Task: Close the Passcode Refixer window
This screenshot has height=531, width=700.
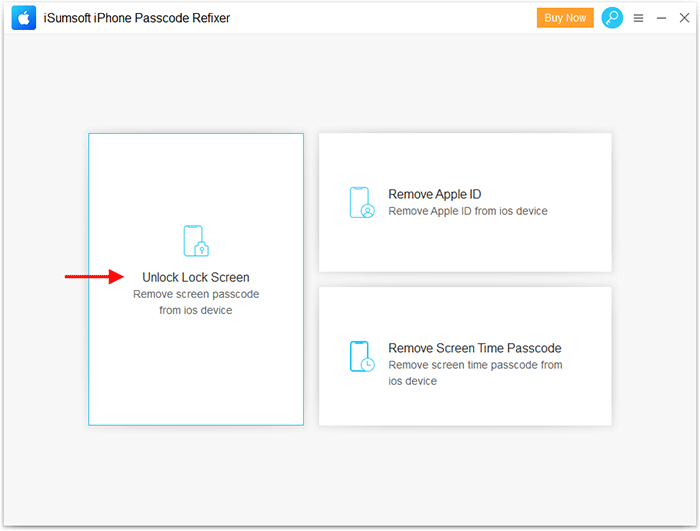Action: point(684,18)
